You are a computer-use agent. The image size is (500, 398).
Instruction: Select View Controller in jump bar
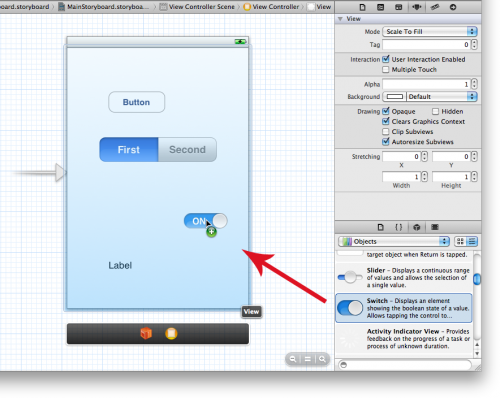point(272,7)
